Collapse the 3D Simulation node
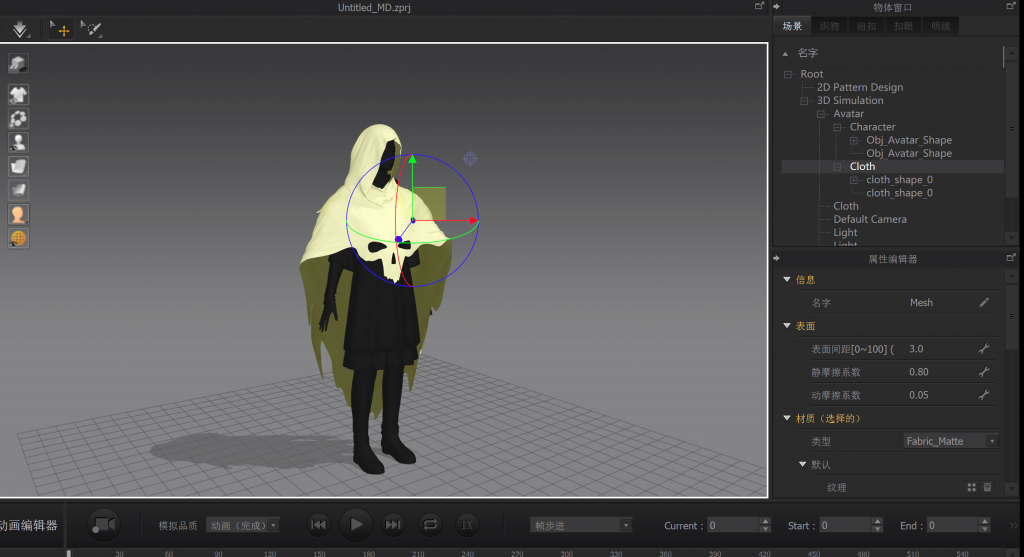The height and width of the screenshot is (557, 1024). (804, 101)
